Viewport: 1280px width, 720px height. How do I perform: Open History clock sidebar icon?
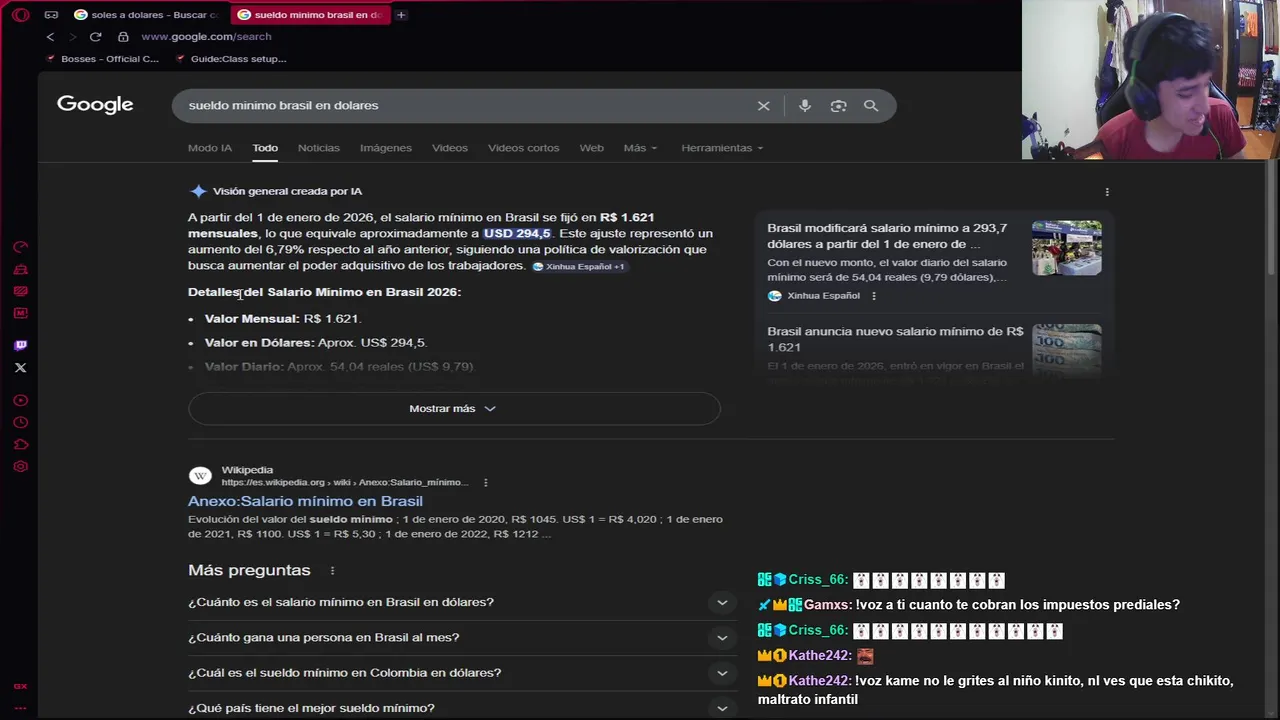click(20, 422)
